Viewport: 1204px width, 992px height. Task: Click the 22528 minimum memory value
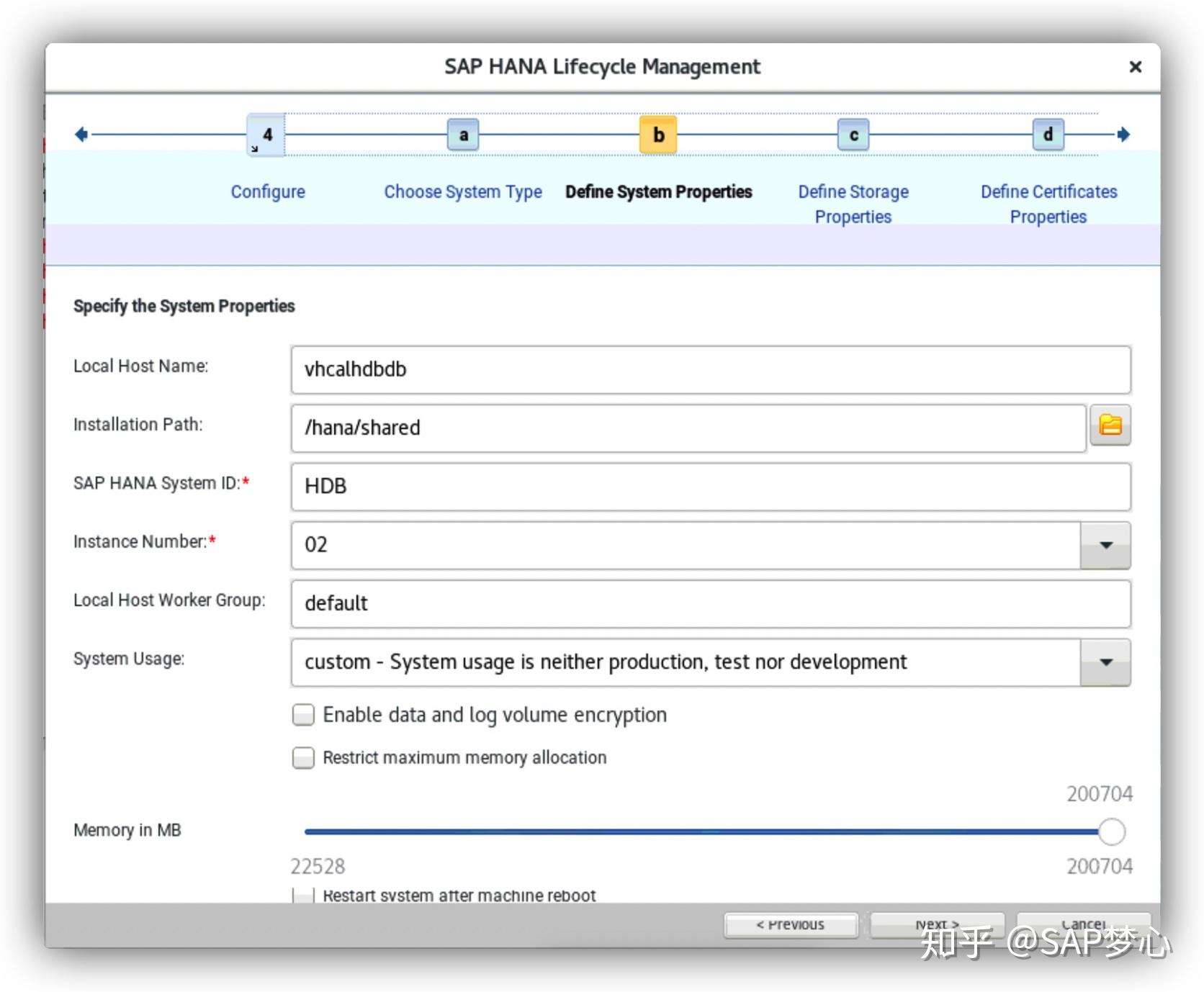[x=318, y=866]
